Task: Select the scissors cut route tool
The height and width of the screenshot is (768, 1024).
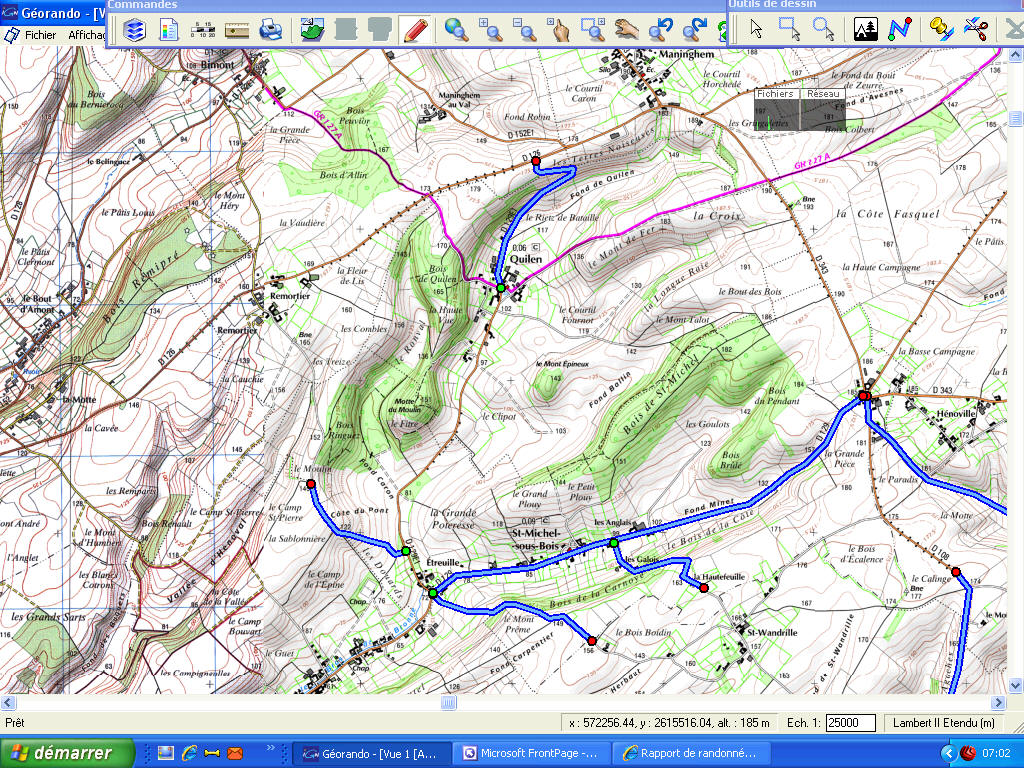Action: (975, 29)
